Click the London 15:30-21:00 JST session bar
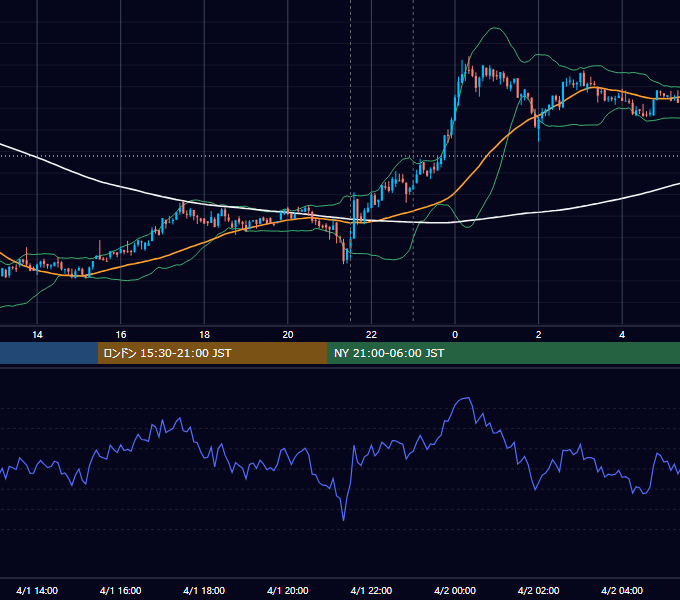This screenshot has width=680, height=600. point(212,353)
